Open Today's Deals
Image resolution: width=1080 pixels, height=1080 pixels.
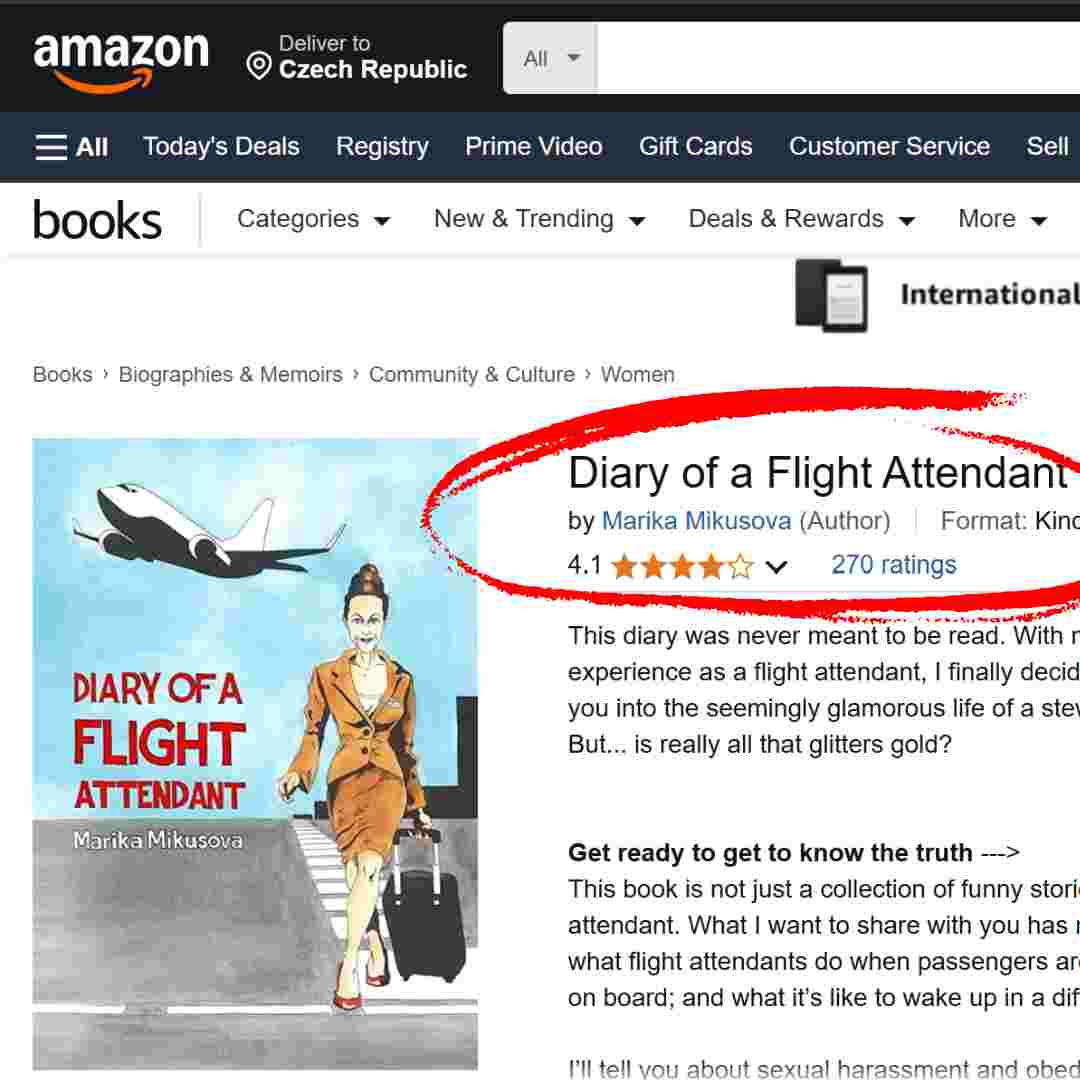tap(221, 147)
